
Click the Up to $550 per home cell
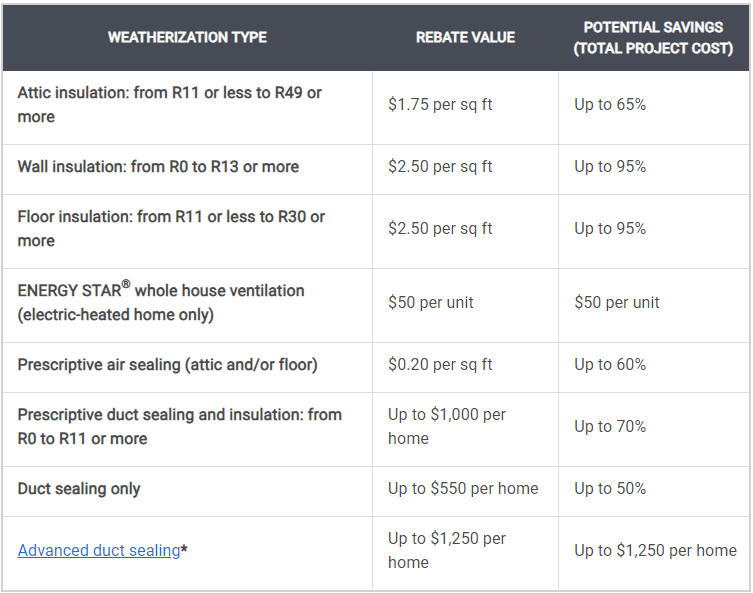click(463, 488)
